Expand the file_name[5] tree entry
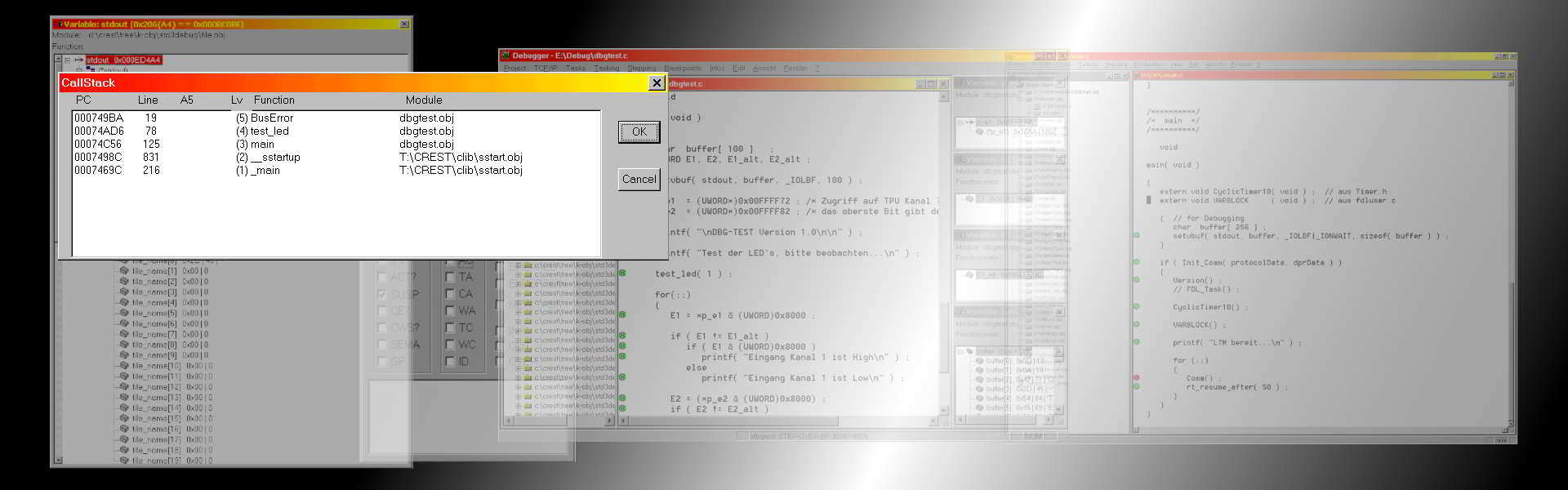 pos(117,313)
